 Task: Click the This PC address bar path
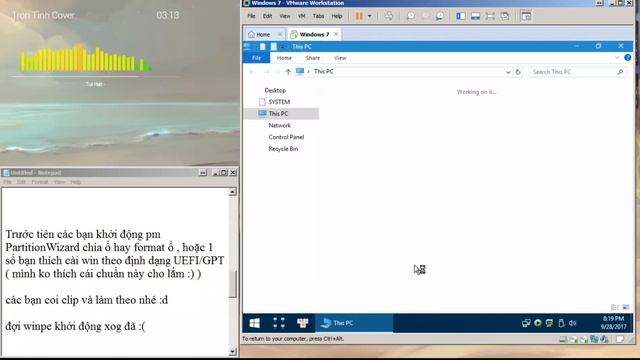323,71
